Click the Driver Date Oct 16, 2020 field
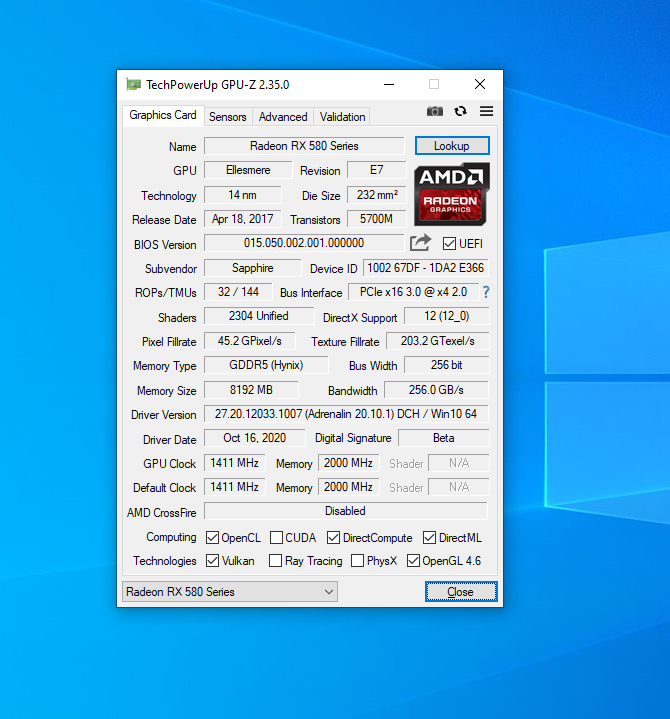Viewport: 670px width, 719px height. [x=255, y=438]
